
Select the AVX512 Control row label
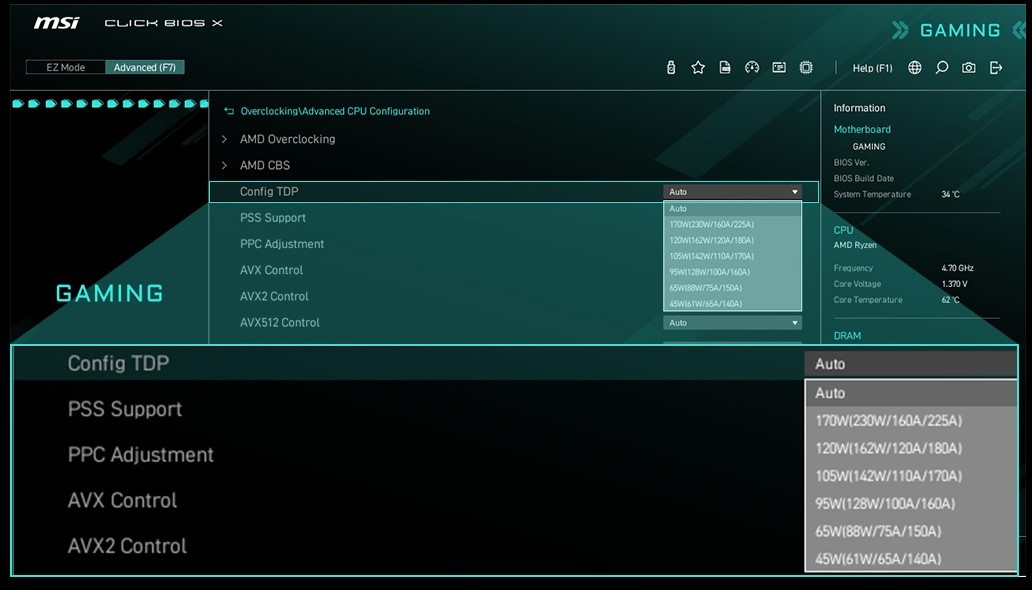click(x=280, y=323)
